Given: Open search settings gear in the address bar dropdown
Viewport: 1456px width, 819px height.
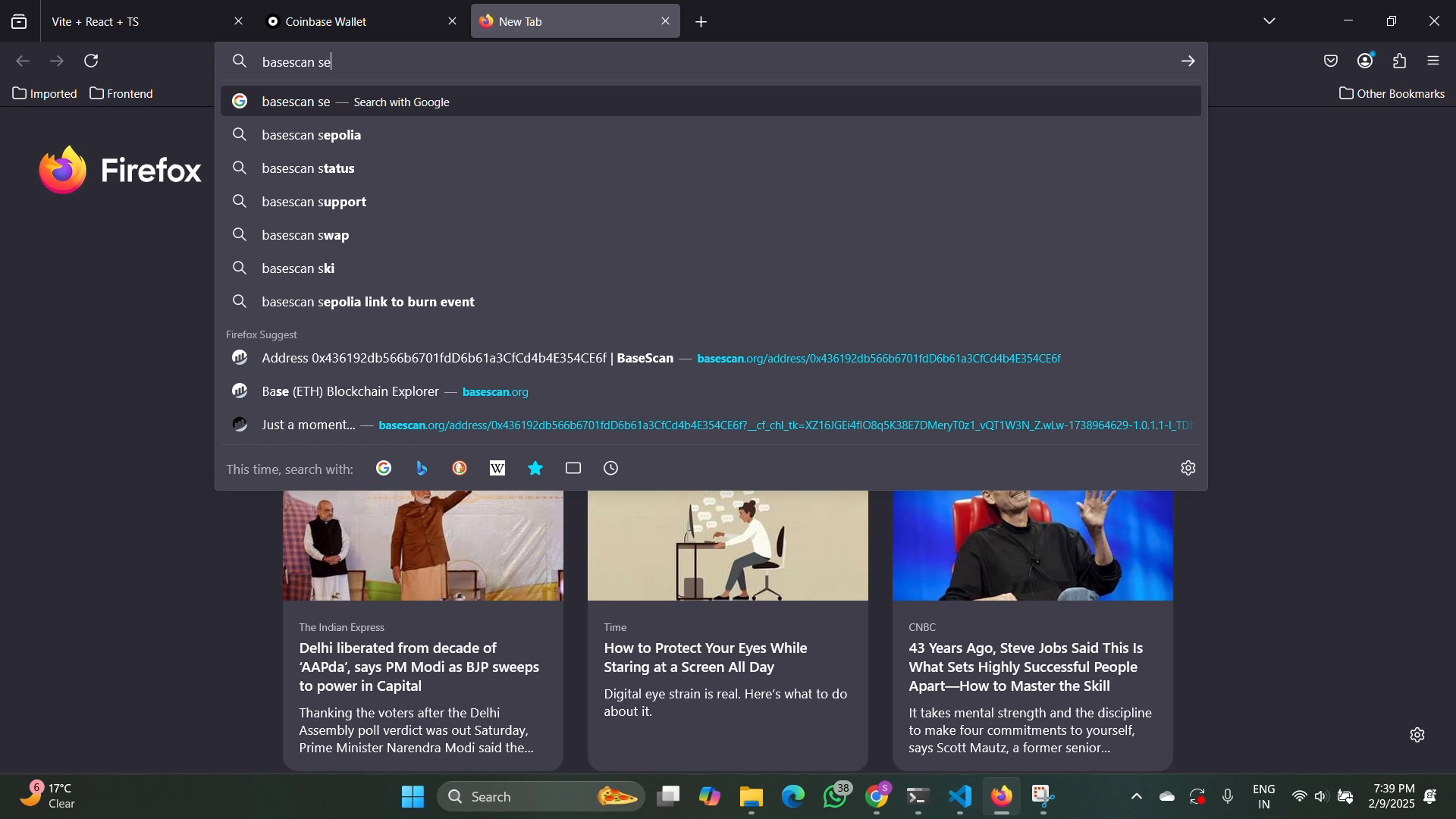Looking at the screenshot, I should pyautogui.click(x=1188, y=468).
